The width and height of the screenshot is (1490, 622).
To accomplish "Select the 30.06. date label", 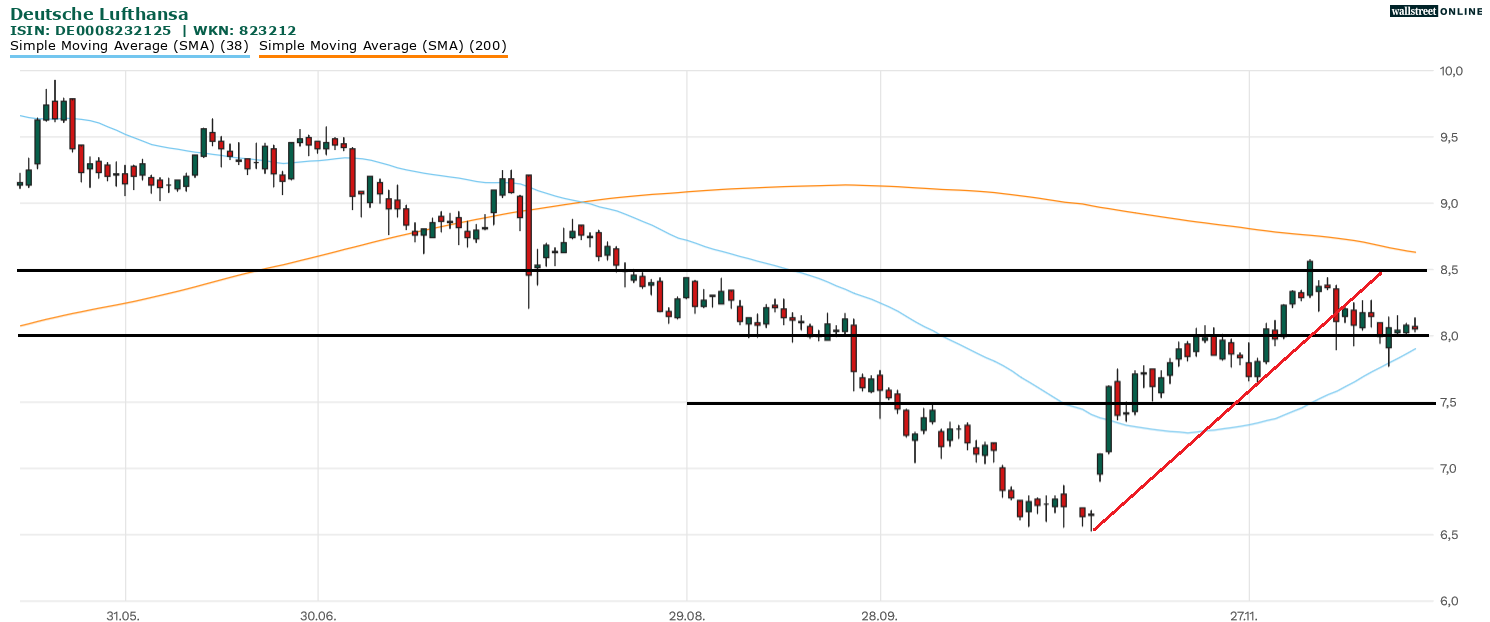I will point(317,616).
